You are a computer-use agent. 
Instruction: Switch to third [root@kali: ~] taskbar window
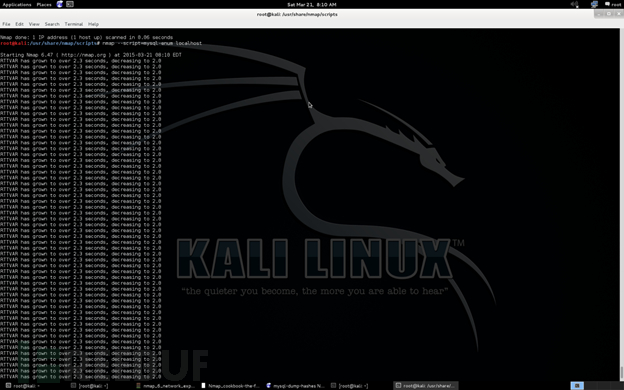pos(360,386)
